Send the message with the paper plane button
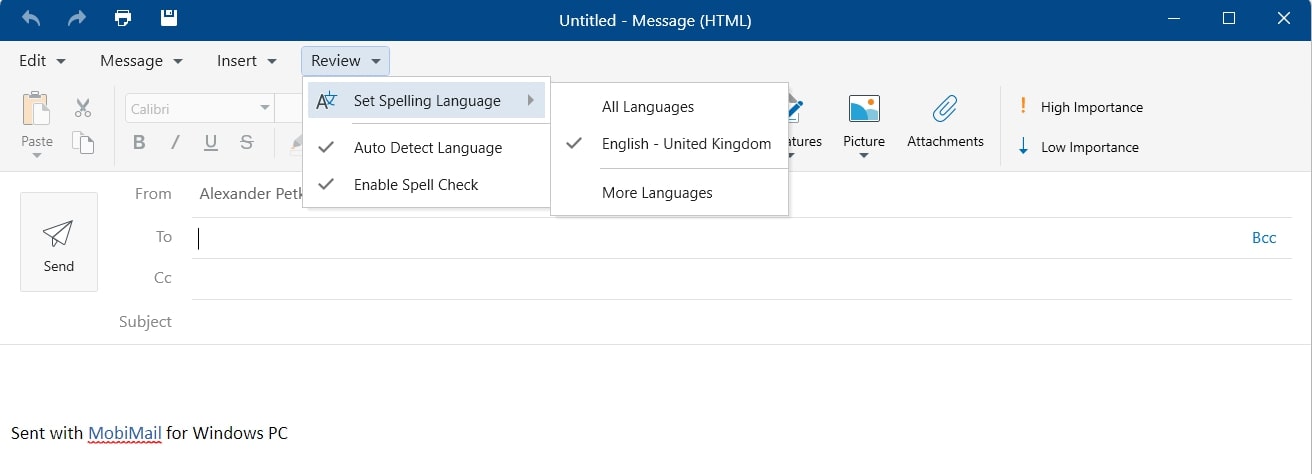The image size is (1312, 474). pyautogui.click(x=59, y=242)
